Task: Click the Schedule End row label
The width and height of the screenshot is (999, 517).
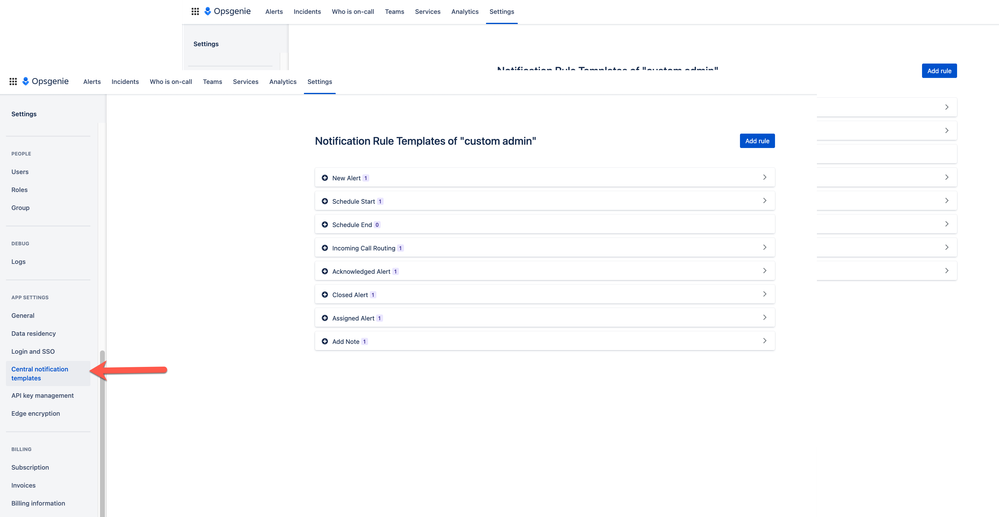Action: (352, 225)
